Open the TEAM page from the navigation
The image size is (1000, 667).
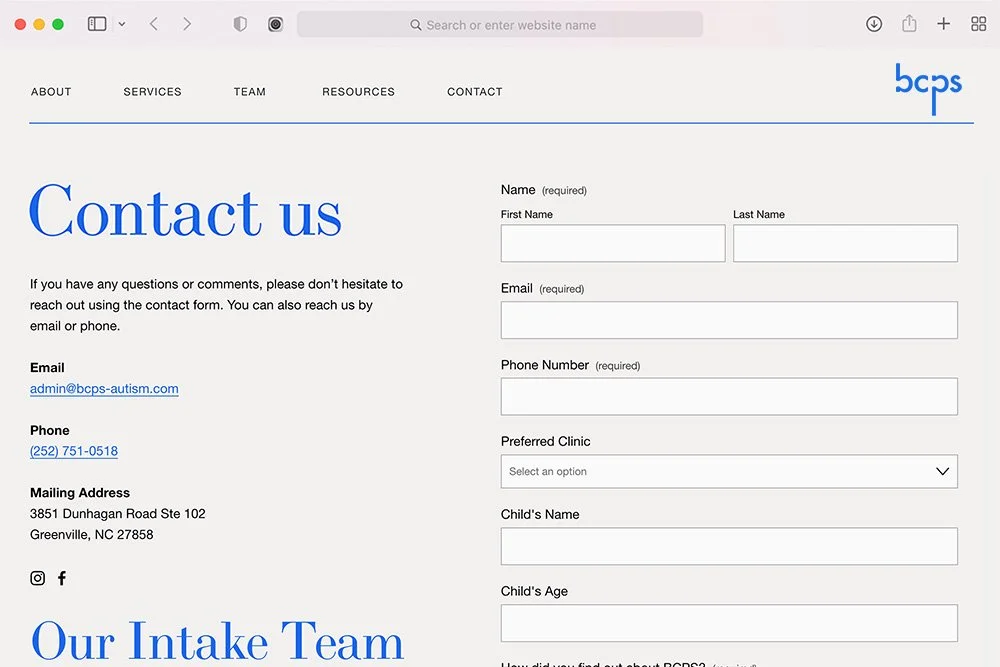pyautogui.click(x=249, y=91)
